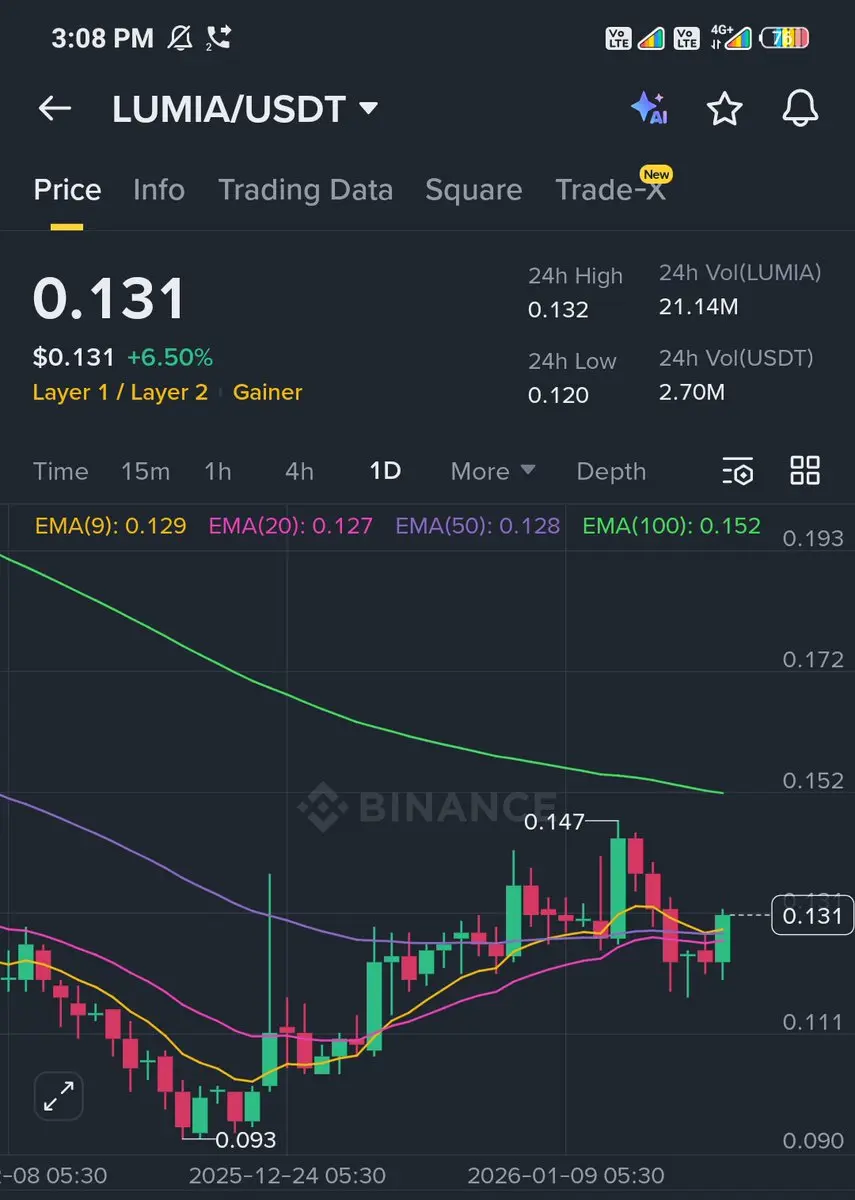Open the Square tab
The height and width of the screenshot is (1200, 855).
(474, 190)
